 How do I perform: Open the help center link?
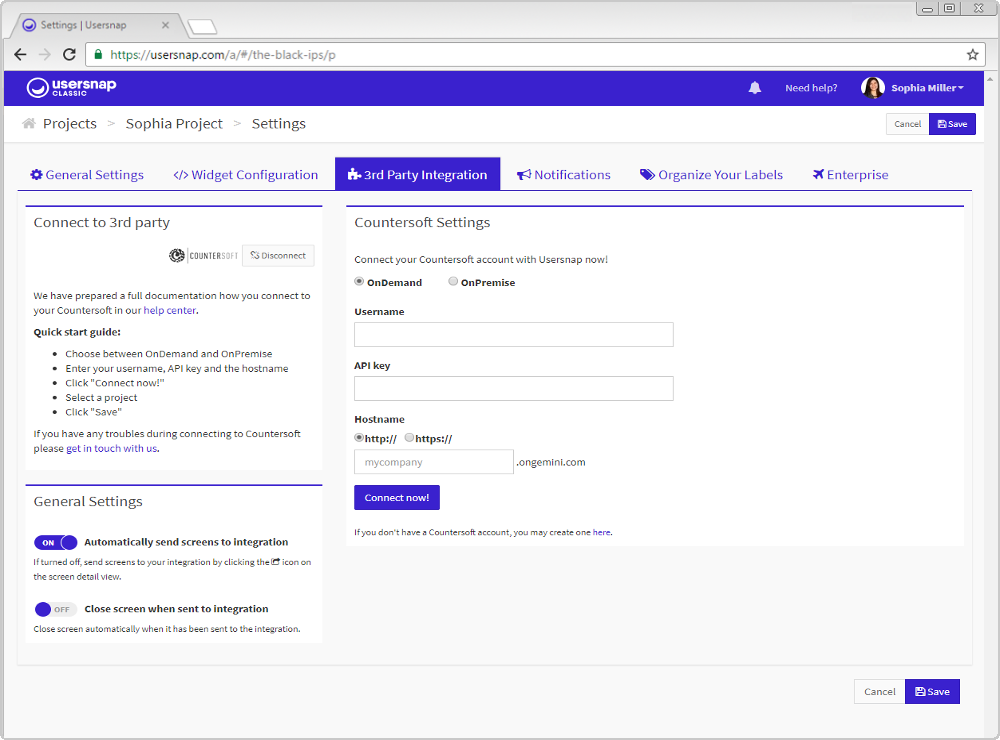click(x=170, y=310)
